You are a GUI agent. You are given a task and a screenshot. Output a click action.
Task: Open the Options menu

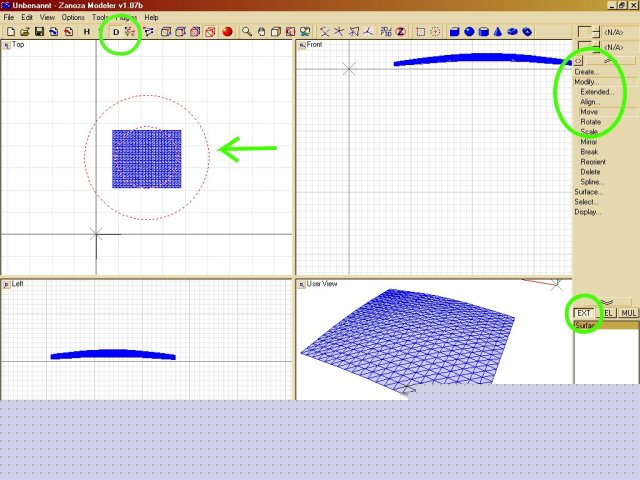(73, 18)
